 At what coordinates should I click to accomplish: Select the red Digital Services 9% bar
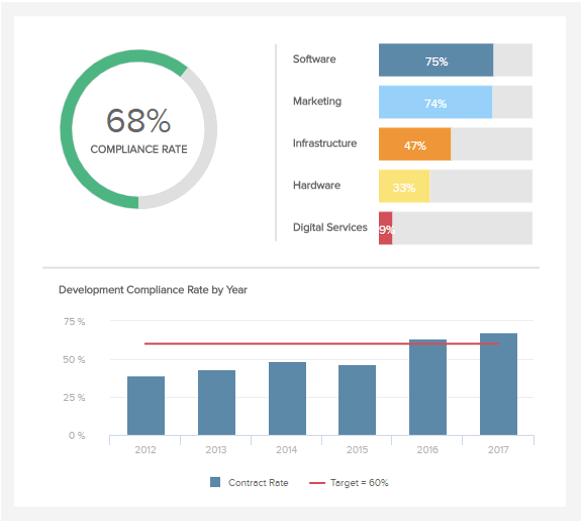[x=386, y=228]
